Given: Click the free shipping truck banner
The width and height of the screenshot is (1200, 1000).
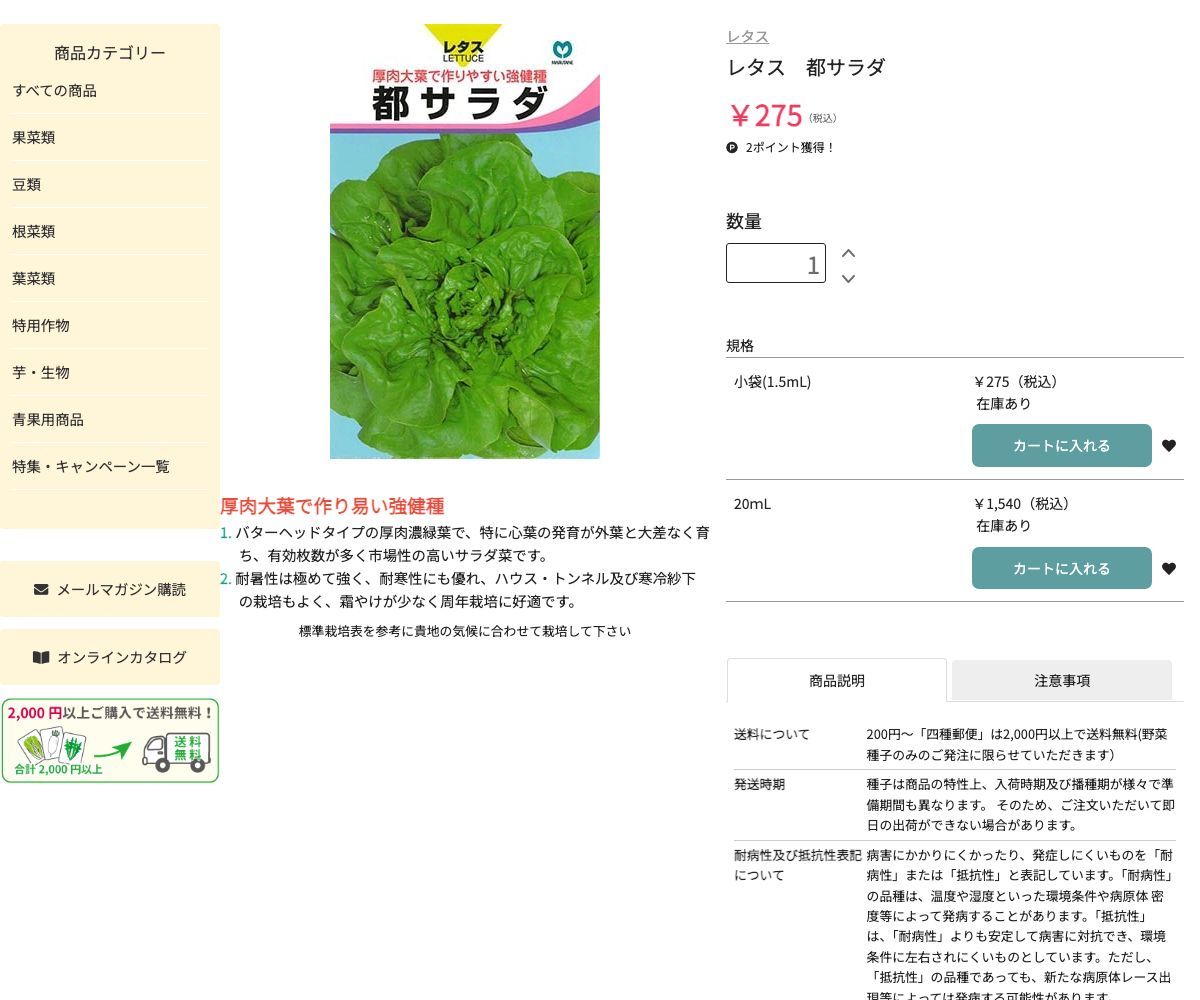Looking at the screenshot, I should tap(110, 740).
